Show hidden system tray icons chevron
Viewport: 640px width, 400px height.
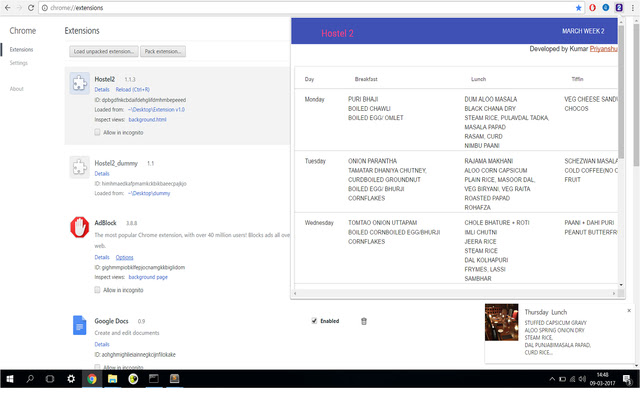[x=552, y=379]
